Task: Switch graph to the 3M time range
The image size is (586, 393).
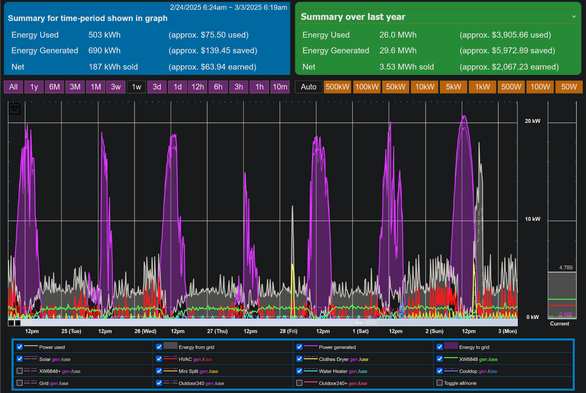Action: (75, 87)
